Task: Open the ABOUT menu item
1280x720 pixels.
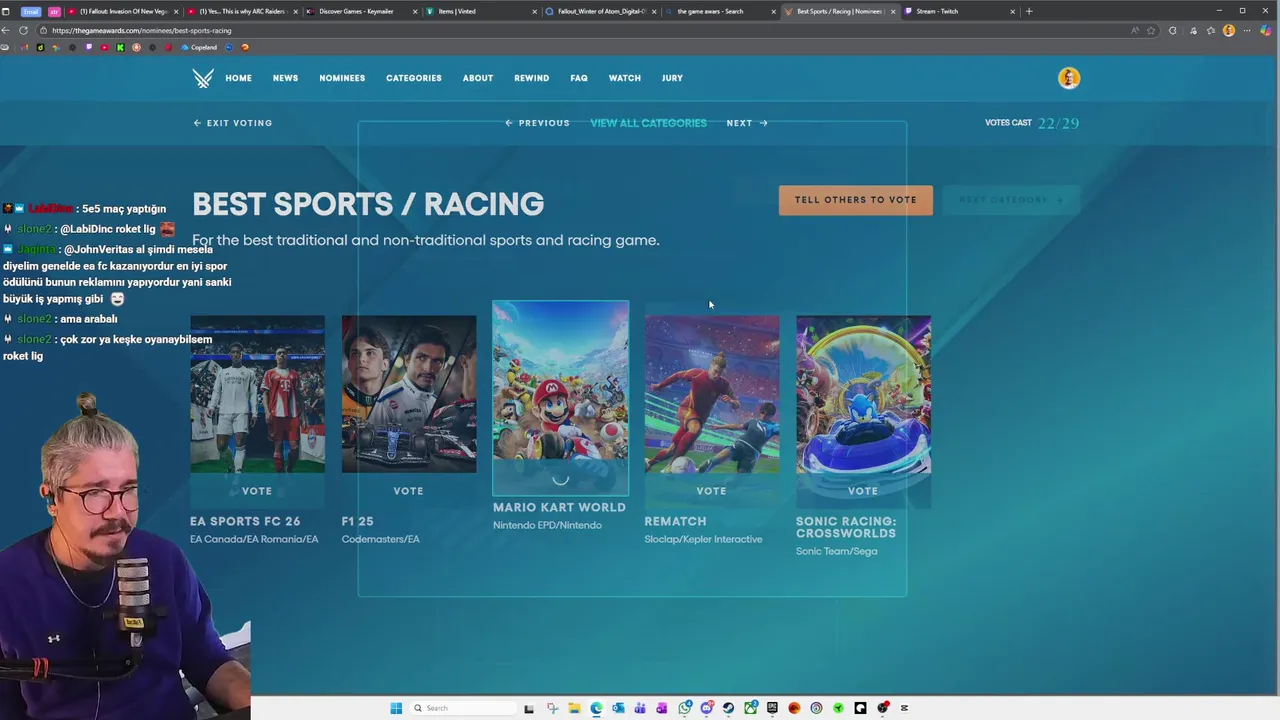Action: [478, 78]
